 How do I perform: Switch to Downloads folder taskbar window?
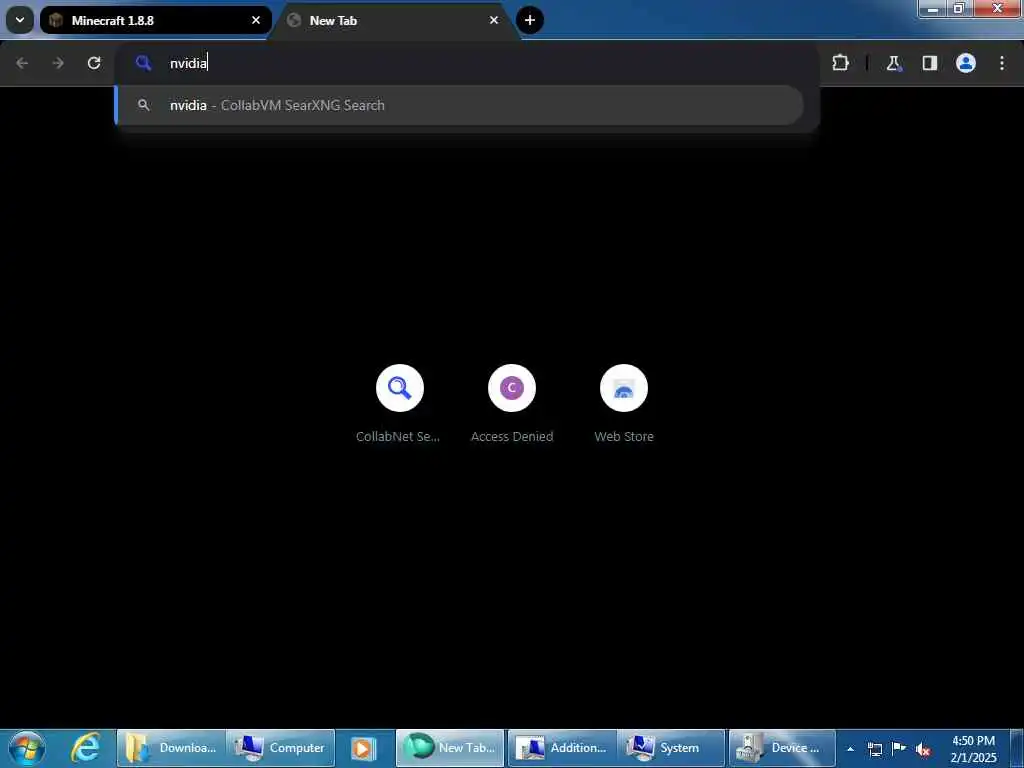171,748
